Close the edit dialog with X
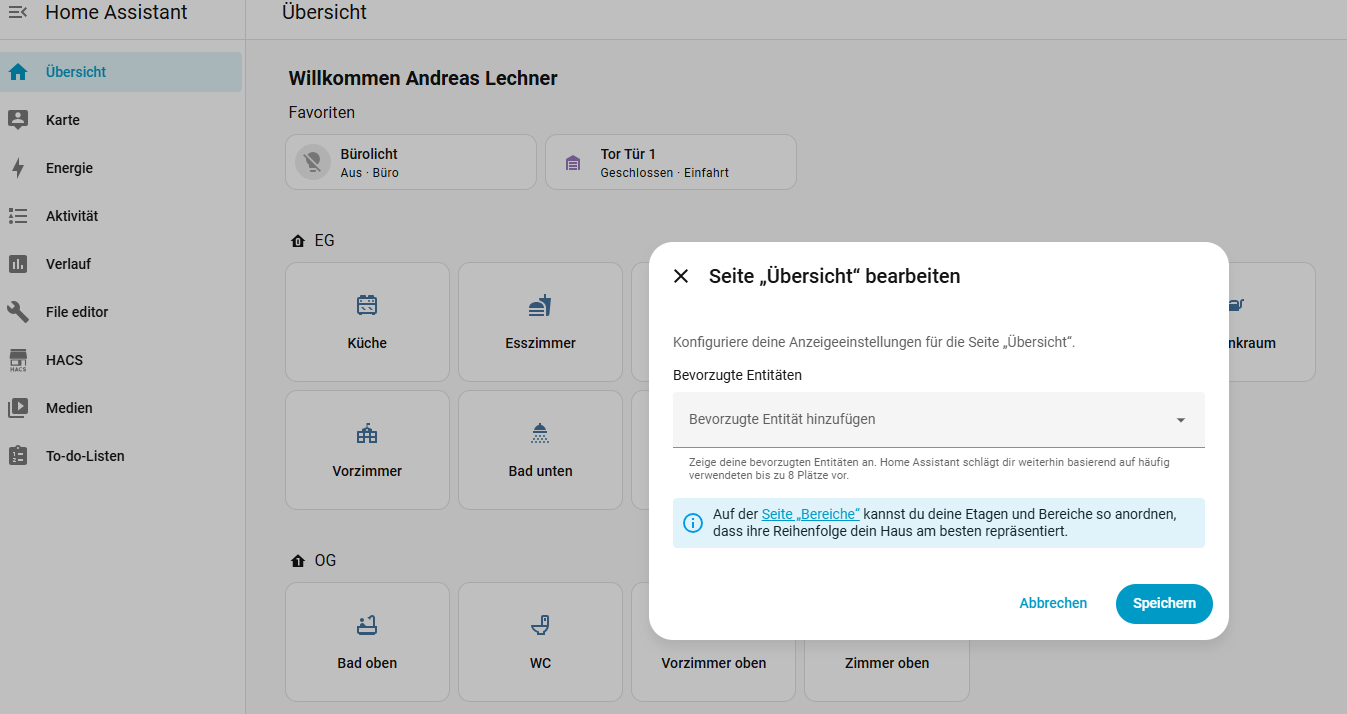This screenshot has height=714, width=1347. tap(681, 276)
